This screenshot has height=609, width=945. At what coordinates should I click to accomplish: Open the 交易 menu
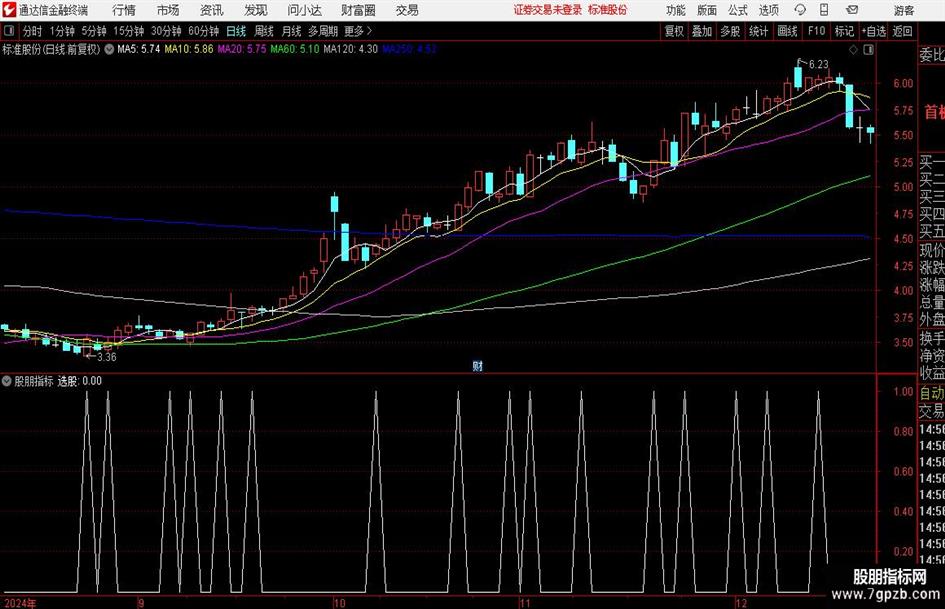(407, 10)
